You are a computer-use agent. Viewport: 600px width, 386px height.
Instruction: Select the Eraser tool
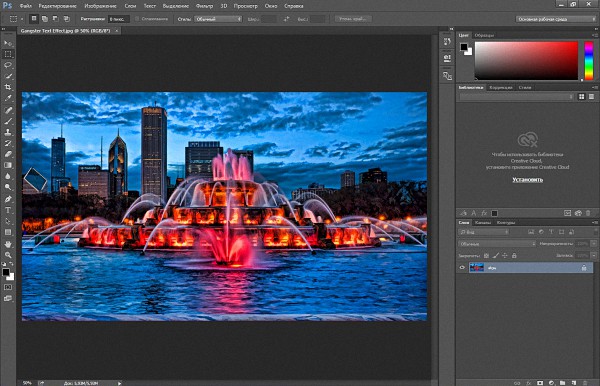tap(8, 155)
